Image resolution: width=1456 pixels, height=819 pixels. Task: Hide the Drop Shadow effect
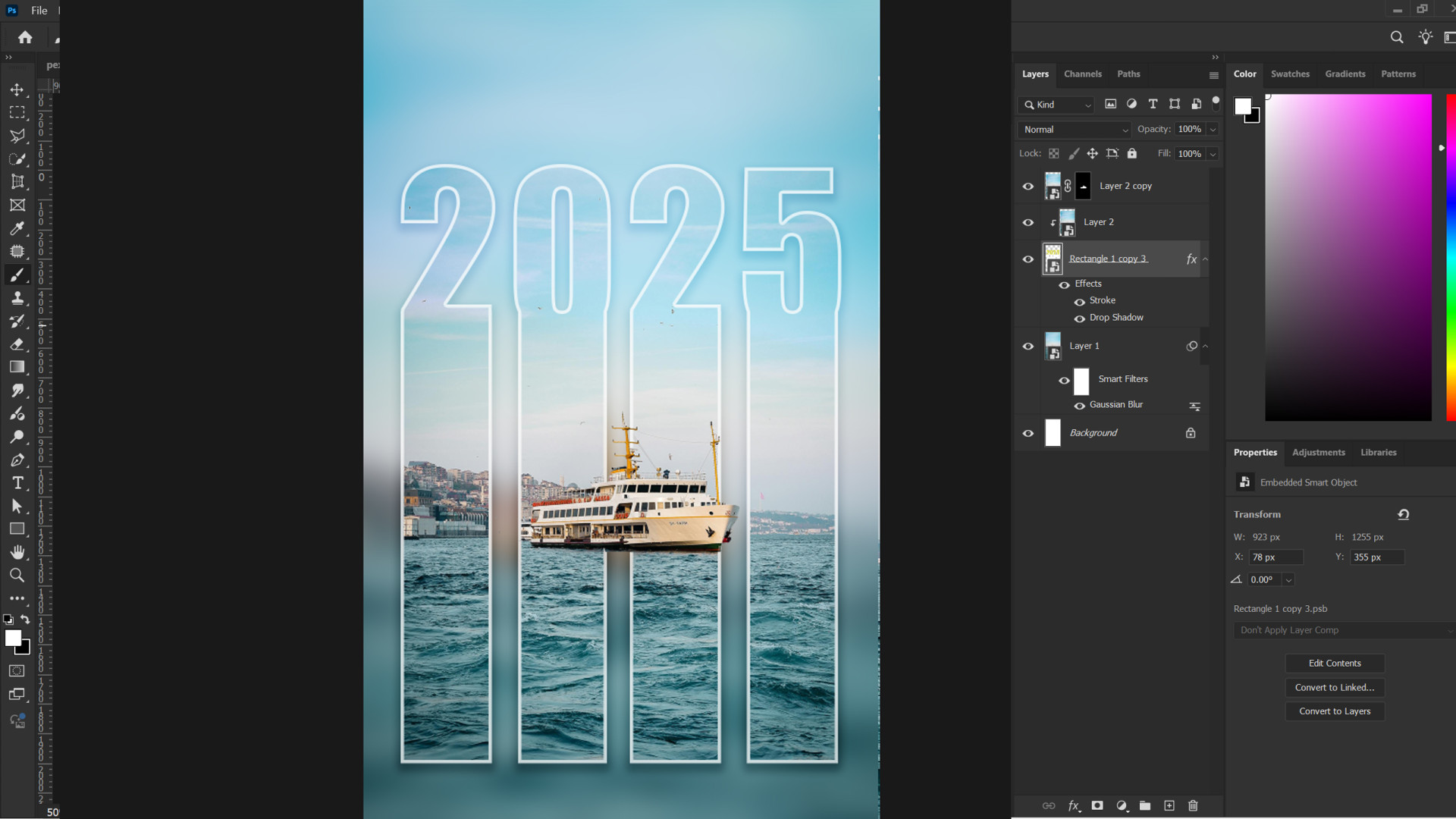coord(1079,318)
